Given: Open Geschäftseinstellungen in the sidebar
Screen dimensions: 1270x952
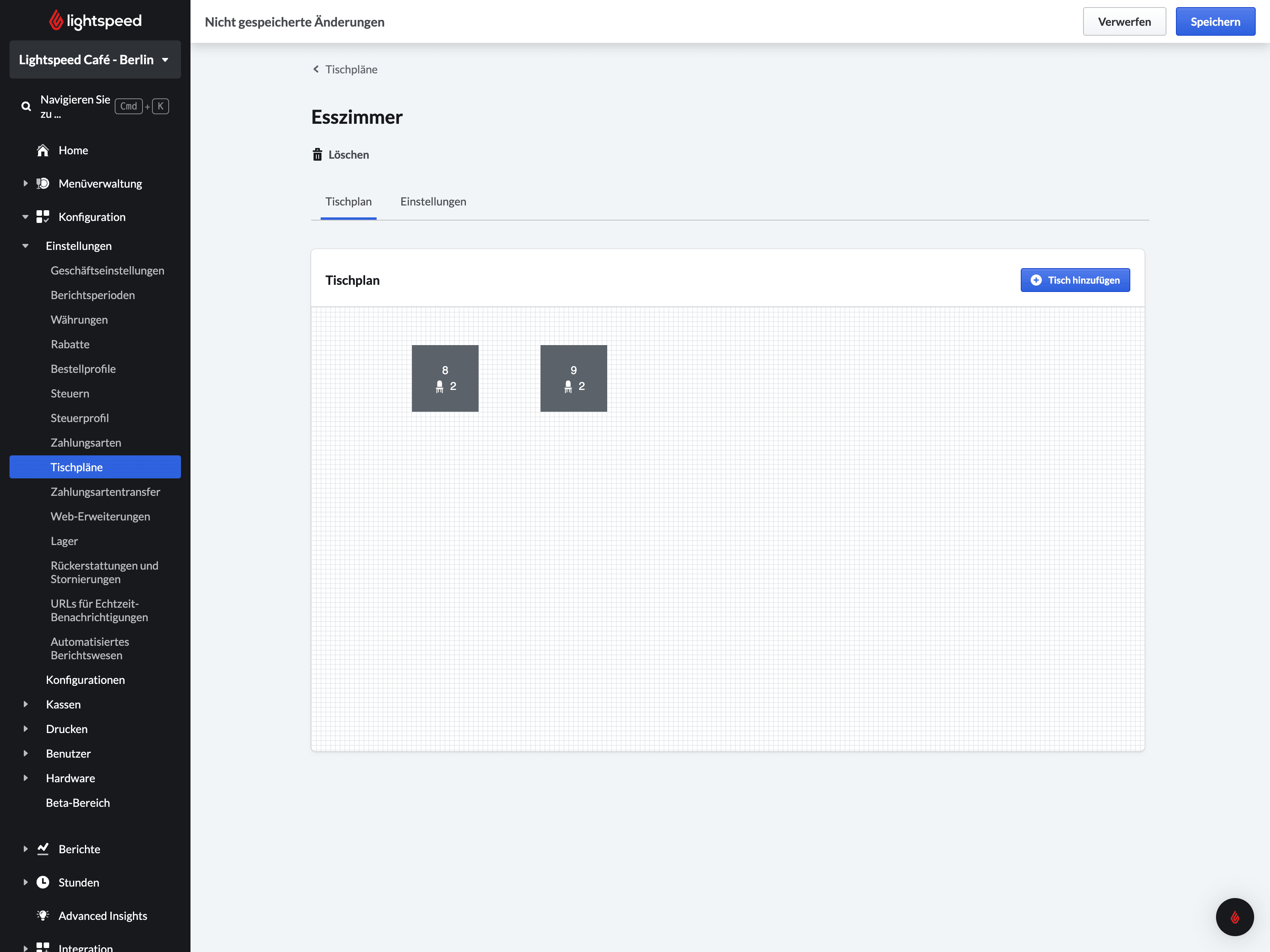Looking at the screenshot, I should [x=108, y=270].
